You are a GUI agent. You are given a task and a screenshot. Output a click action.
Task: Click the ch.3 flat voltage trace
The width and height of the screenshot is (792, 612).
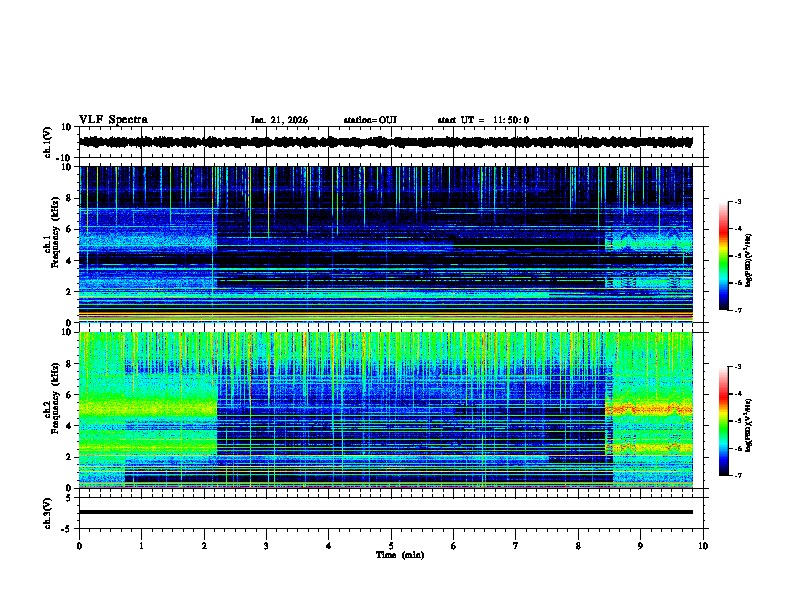pyautogui.click(x=385, y=512)
